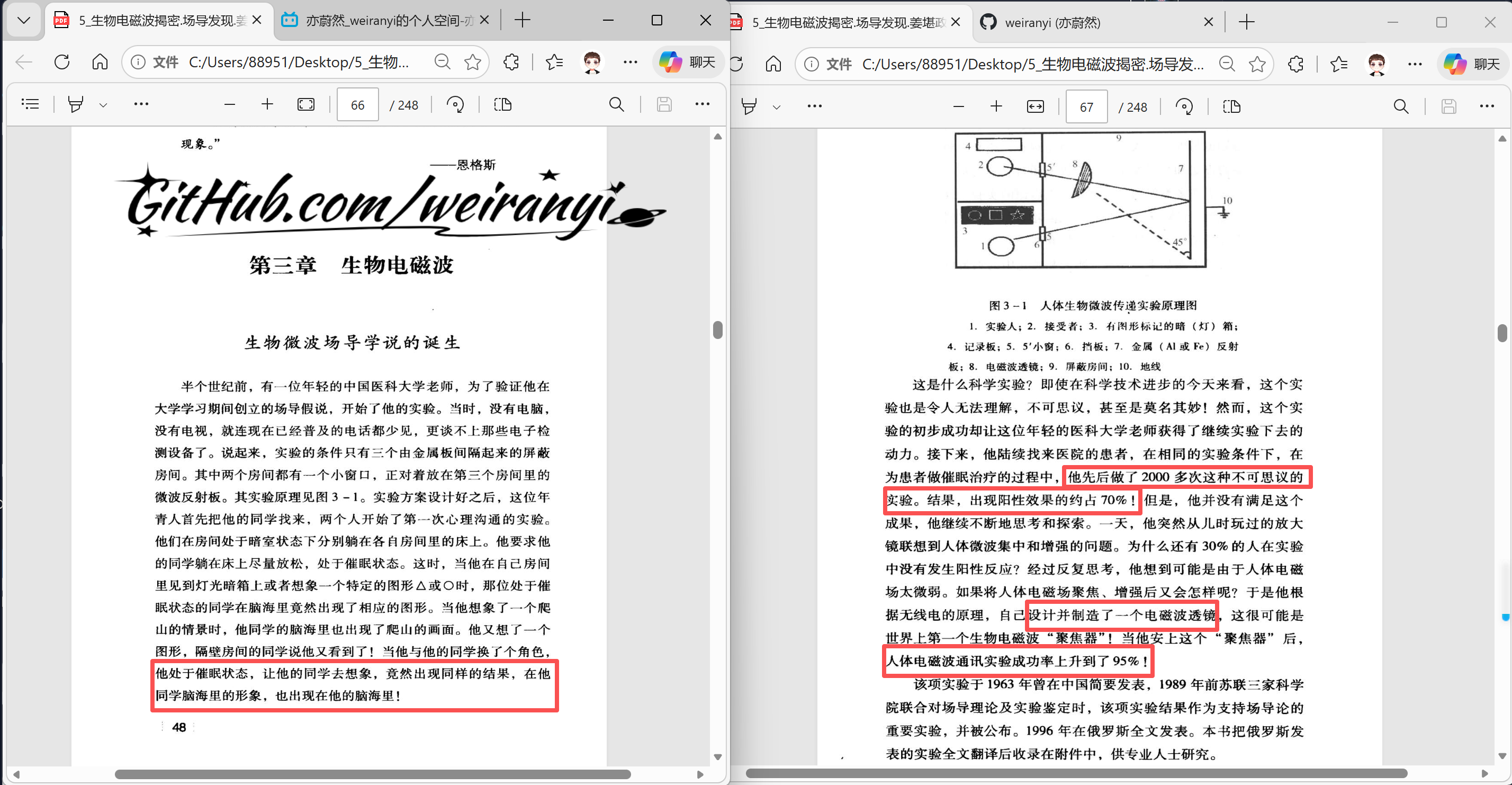
Task: Open the PDF more-options menu
Action: (703, 104)
